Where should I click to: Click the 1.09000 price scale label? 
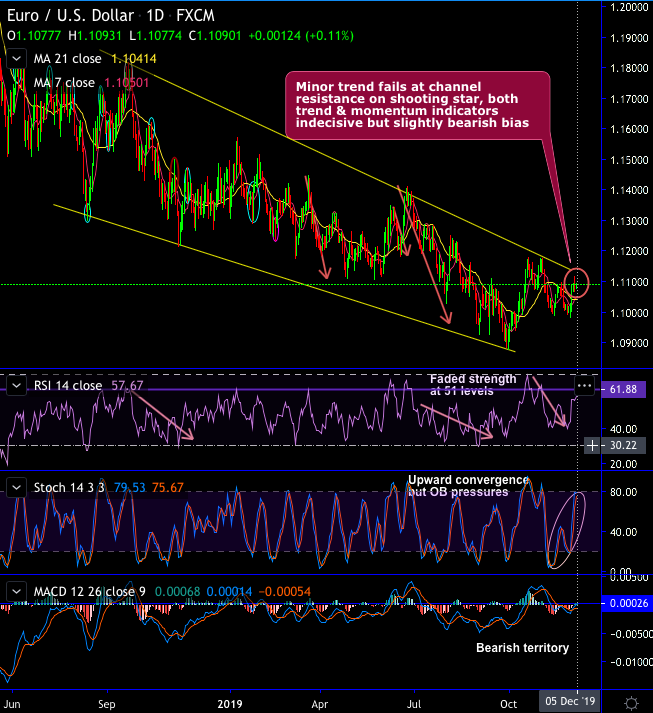(629, 343)
